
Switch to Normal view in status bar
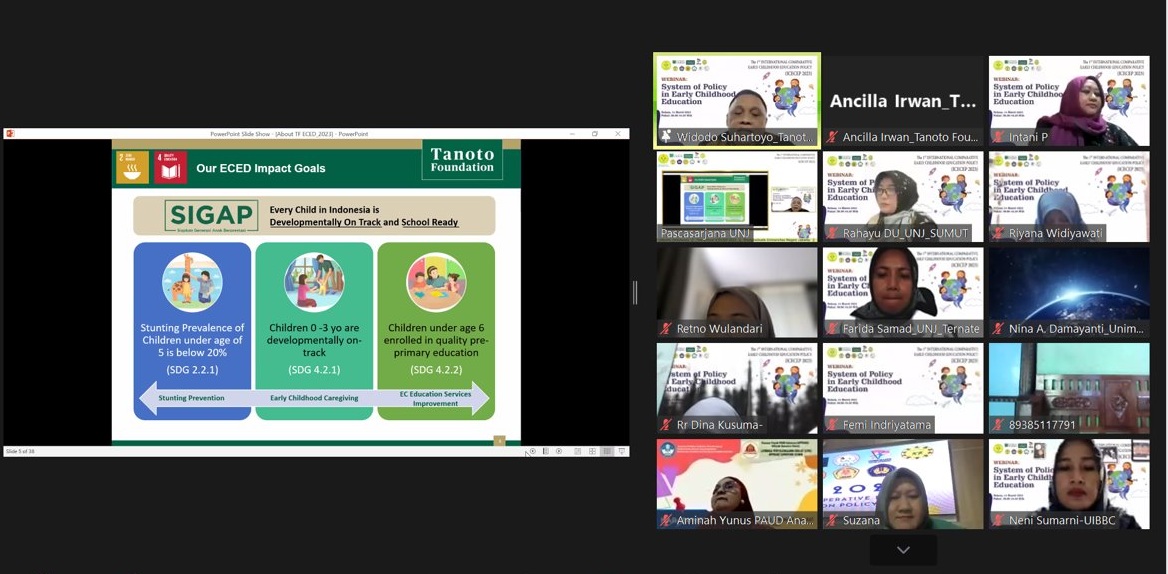(578, 451)
